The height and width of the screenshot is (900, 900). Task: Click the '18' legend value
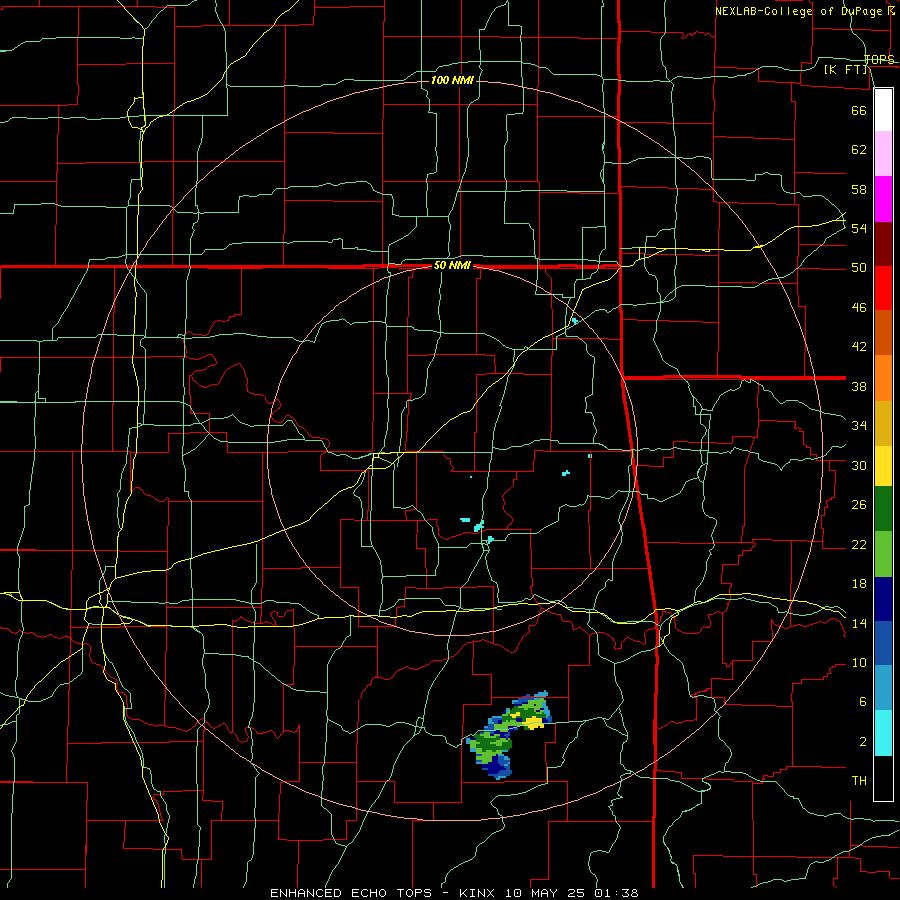coord(859,584)
